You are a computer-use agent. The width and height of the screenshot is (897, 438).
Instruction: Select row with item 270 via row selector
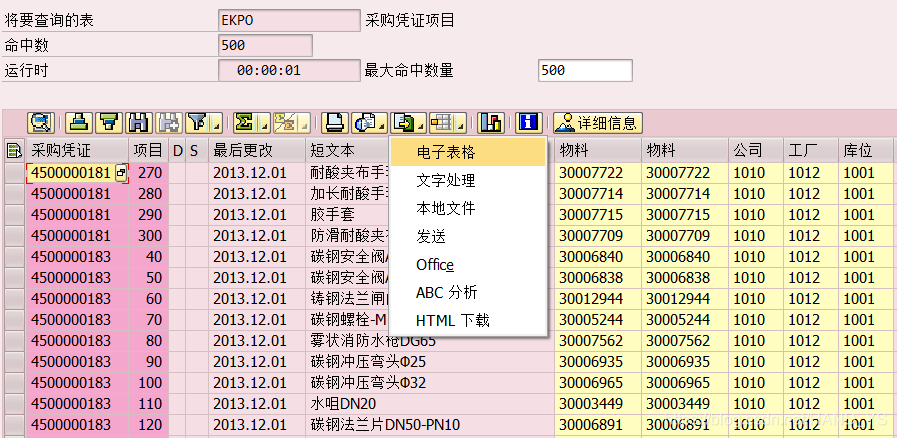[15, 173]
